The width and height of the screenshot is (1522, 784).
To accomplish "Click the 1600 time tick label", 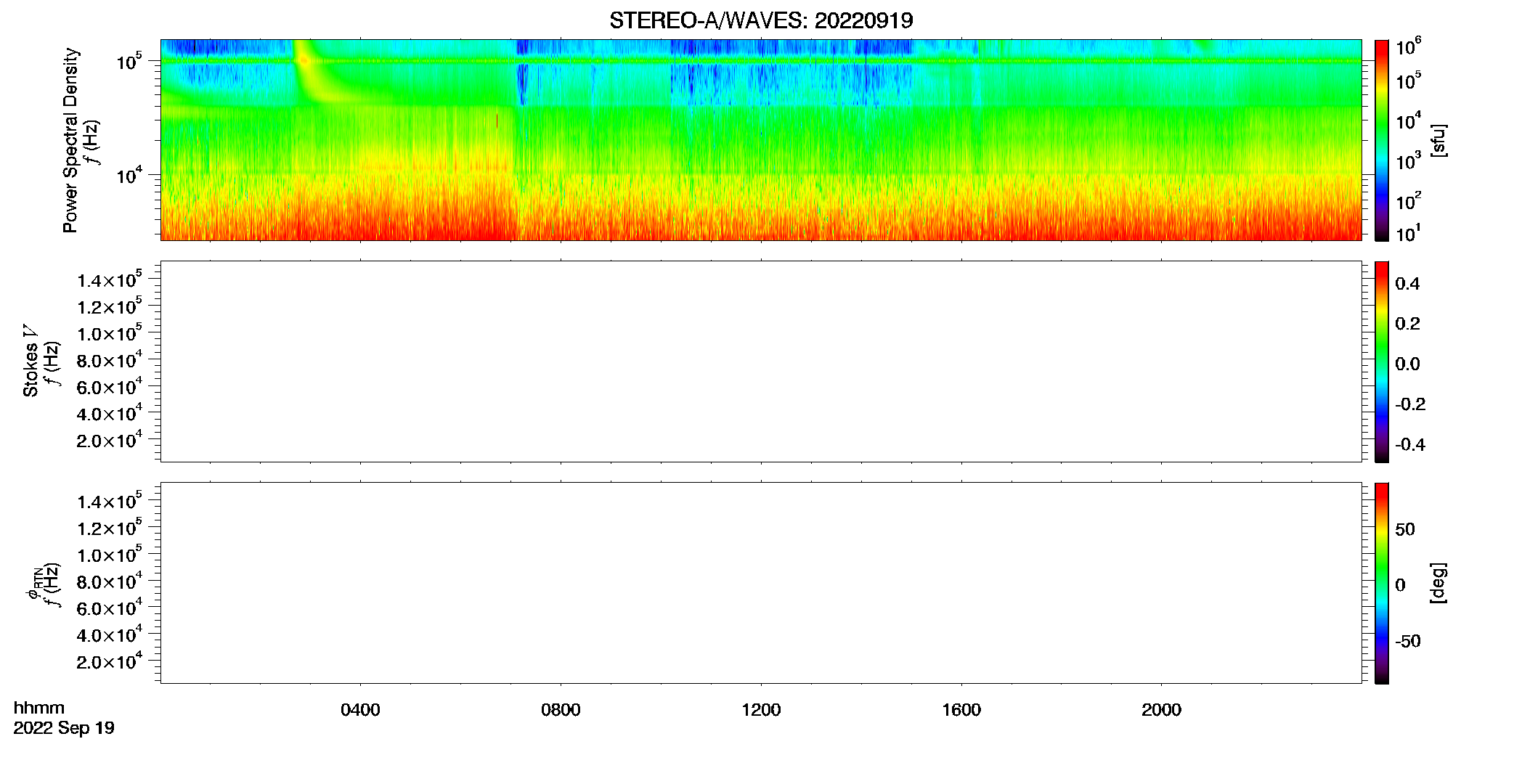I will pos(961,710).
